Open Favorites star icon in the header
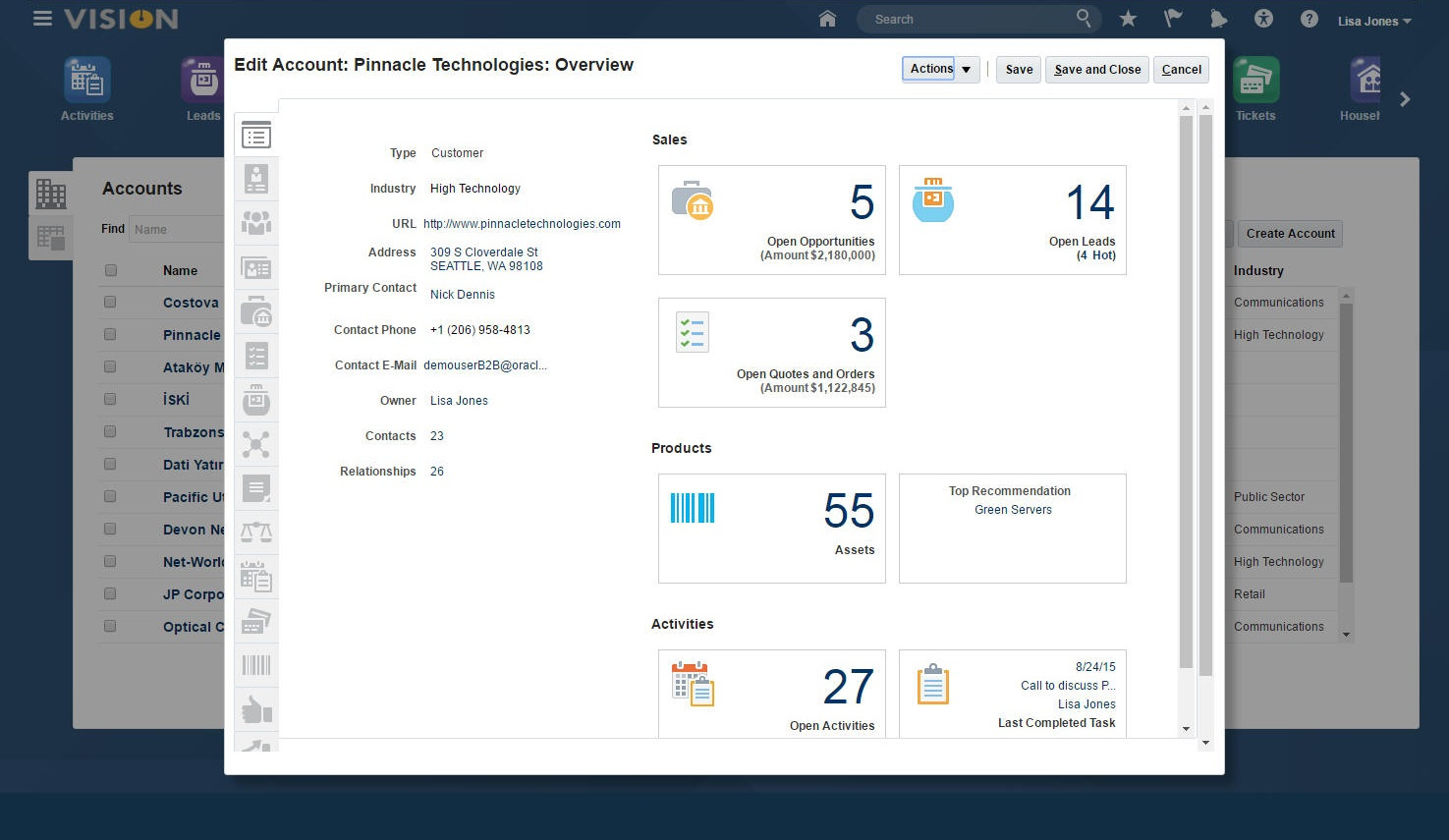 coord(1128,19)
